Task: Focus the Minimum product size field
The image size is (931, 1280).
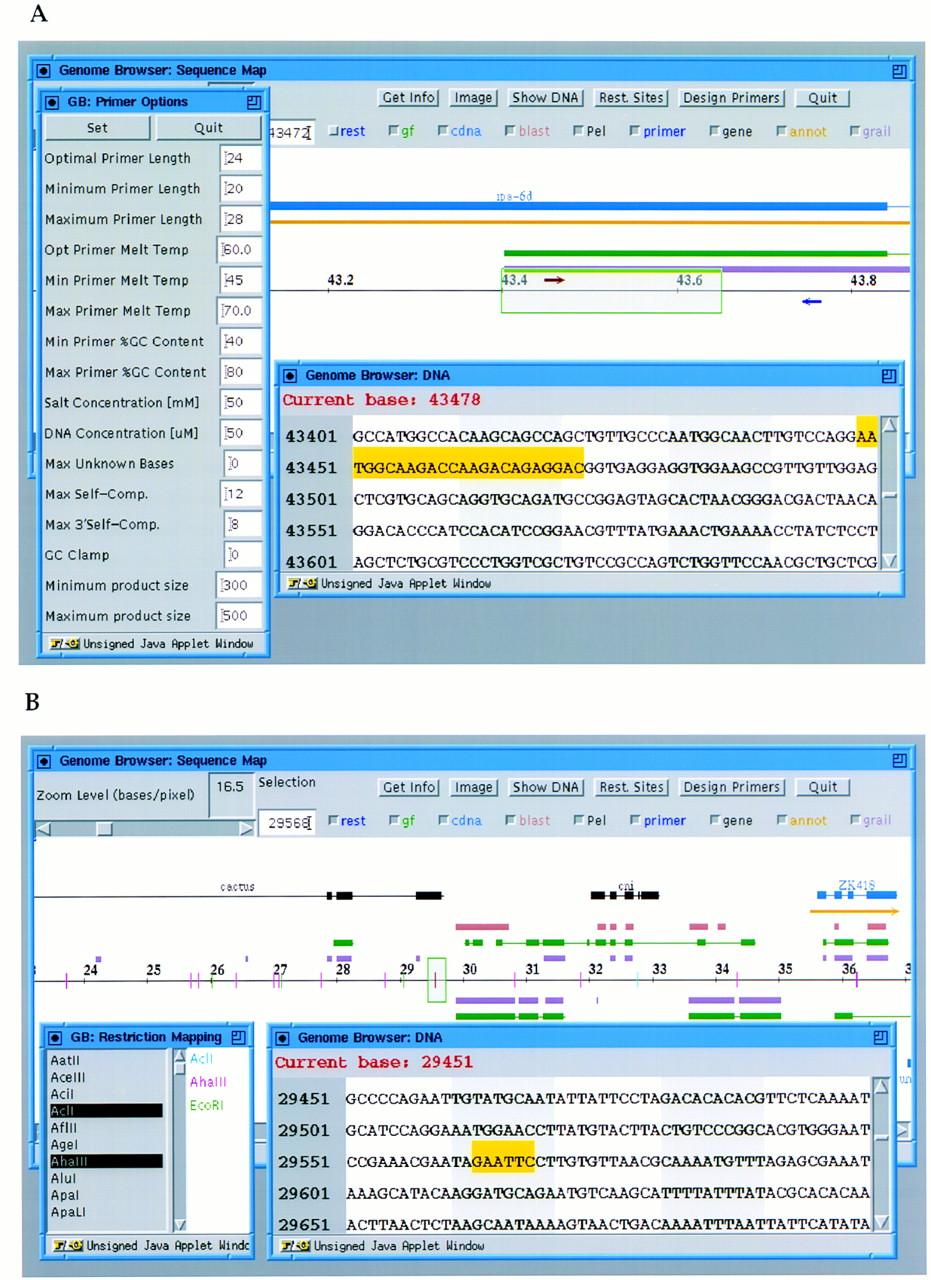Action: (240, 586)
